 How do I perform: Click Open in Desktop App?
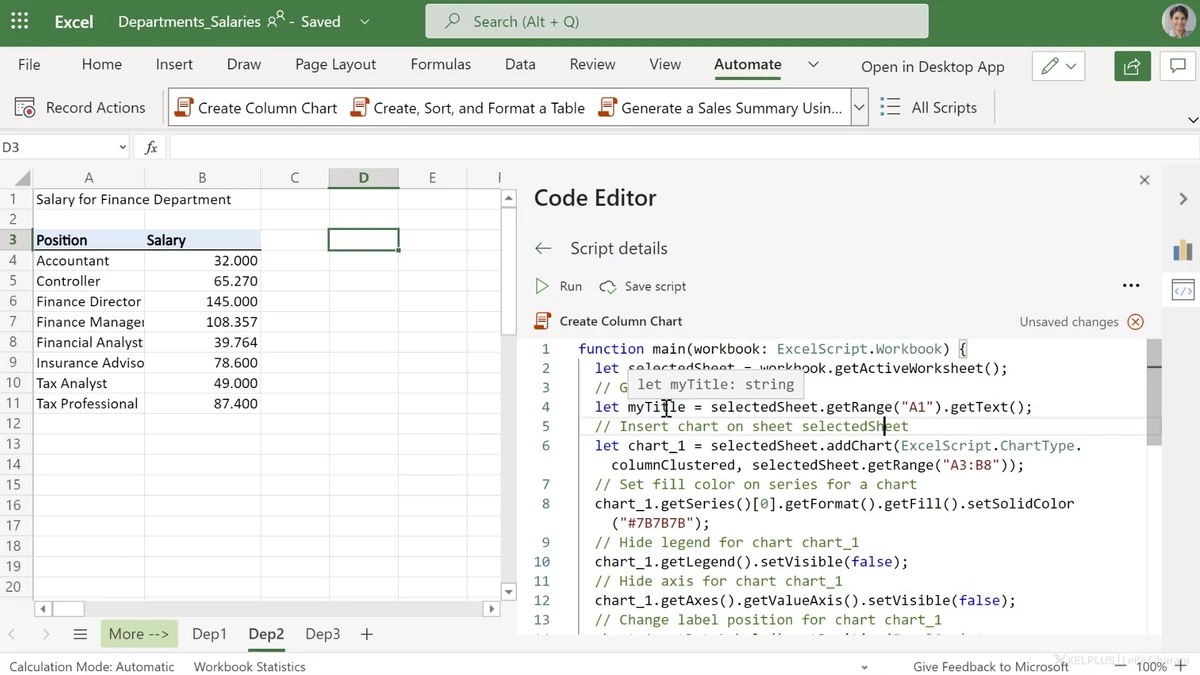tap(932, 66)
